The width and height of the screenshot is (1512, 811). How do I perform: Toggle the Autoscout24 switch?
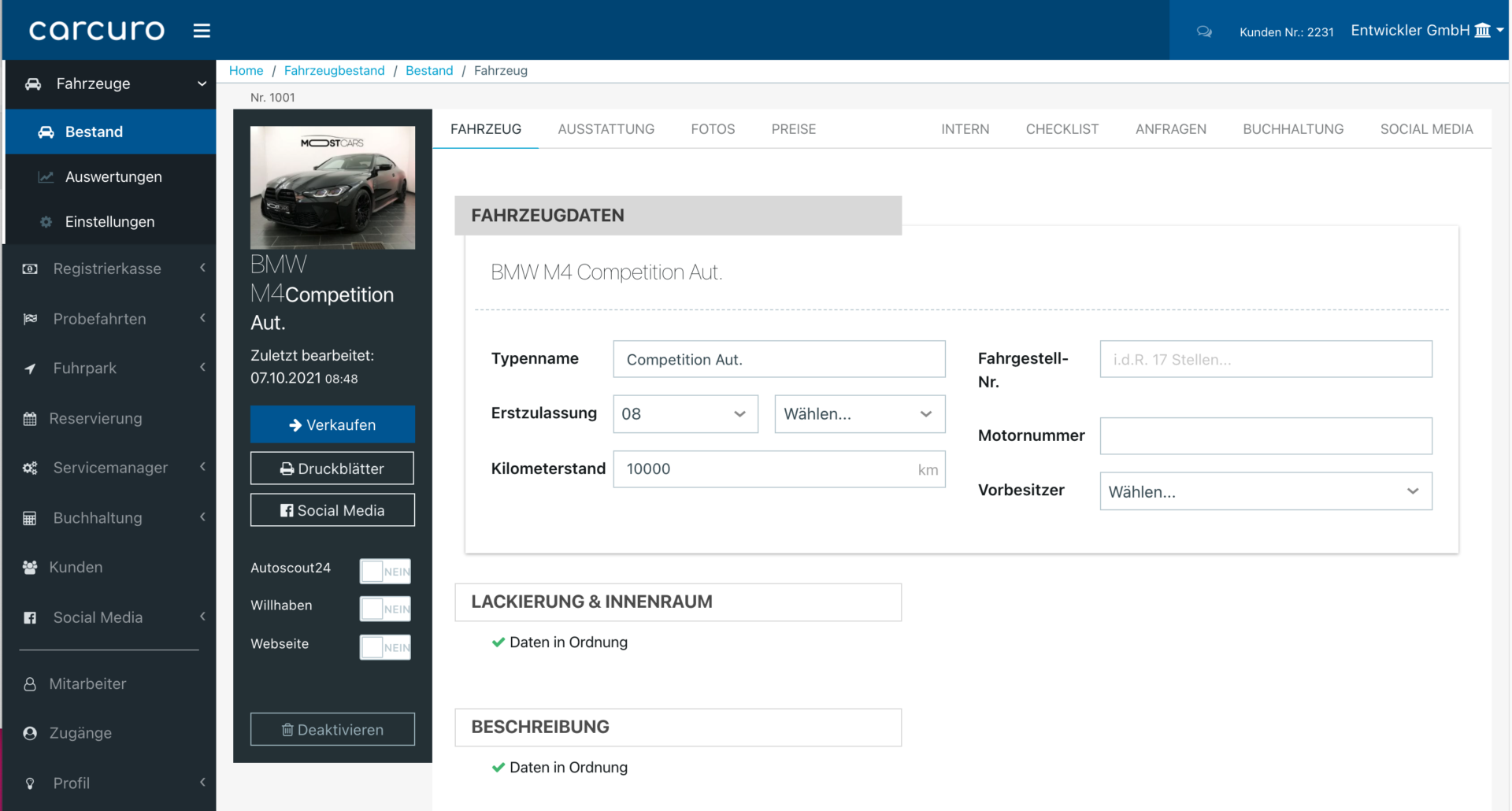pyautogui.click(x=385, y=571)
